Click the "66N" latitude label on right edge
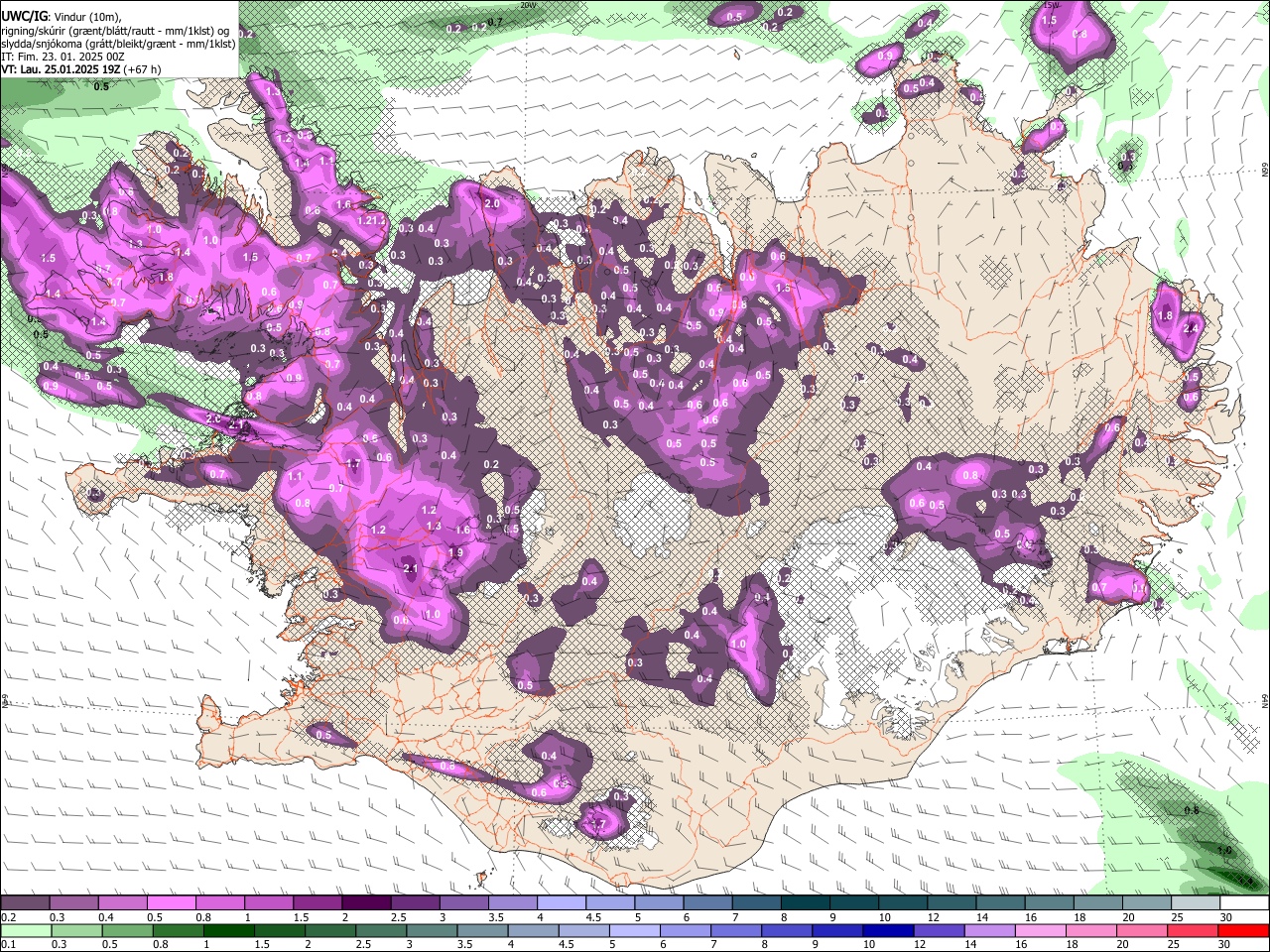Viewport: 1270px width, 952px height. coord(1265,172)
